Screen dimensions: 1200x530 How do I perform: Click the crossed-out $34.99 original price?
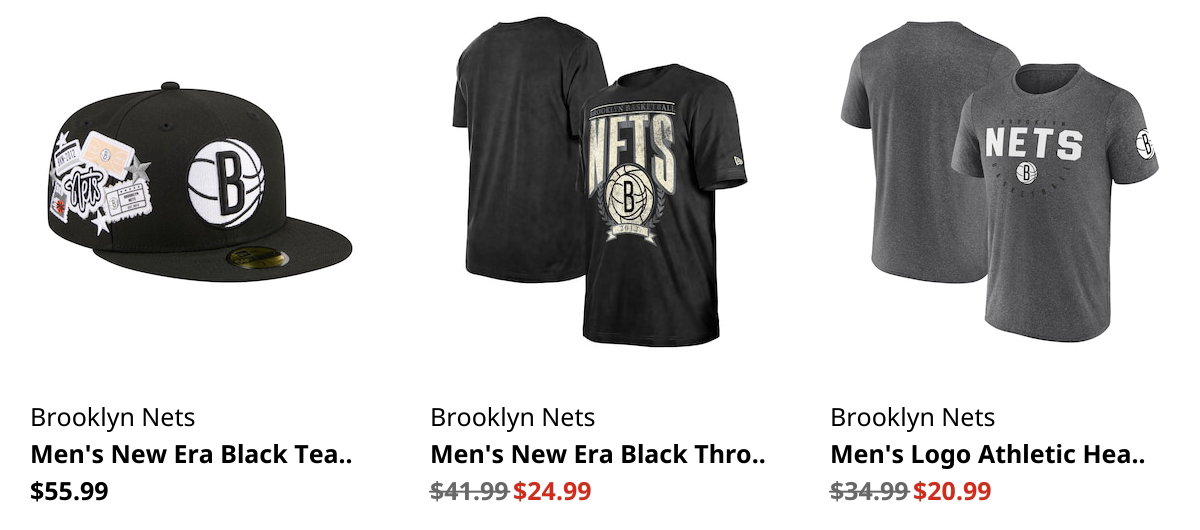[870, 491]
